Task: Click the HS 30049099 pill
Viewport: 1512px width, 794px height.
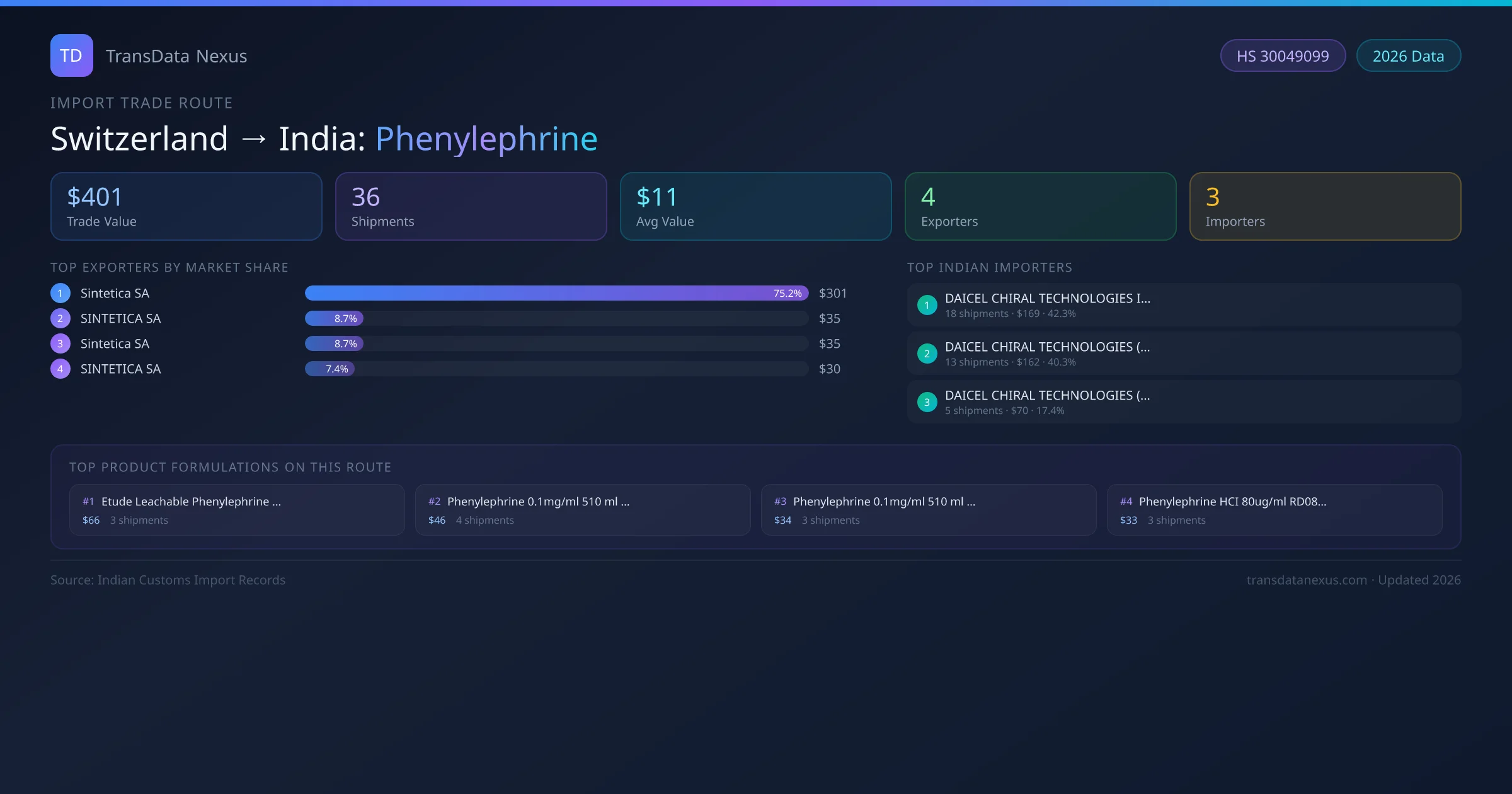Action: point(1283,56)
